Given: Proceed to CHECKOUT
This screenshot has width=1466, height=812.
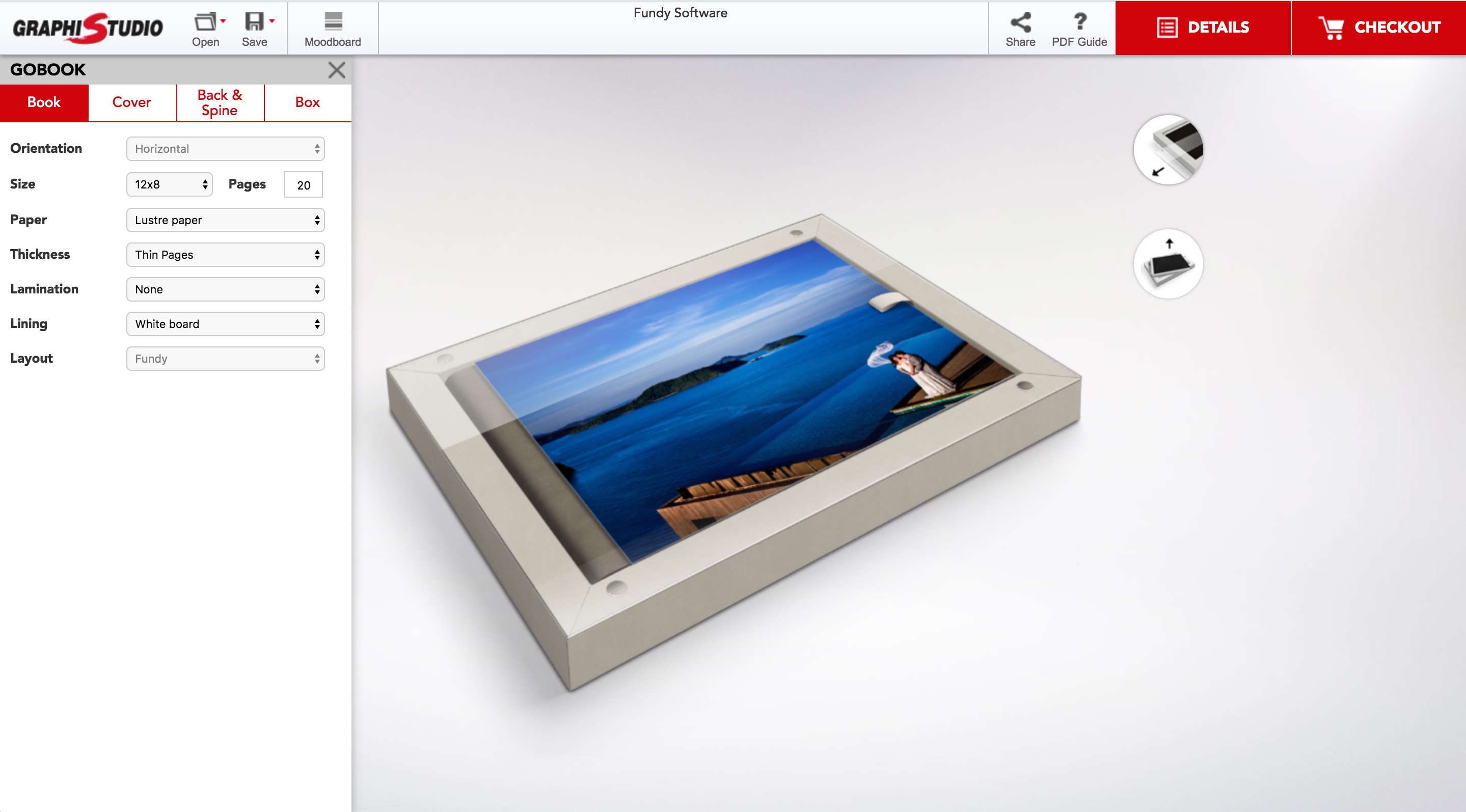Looking at the screenshot, I should click(x=1379, y=28).
